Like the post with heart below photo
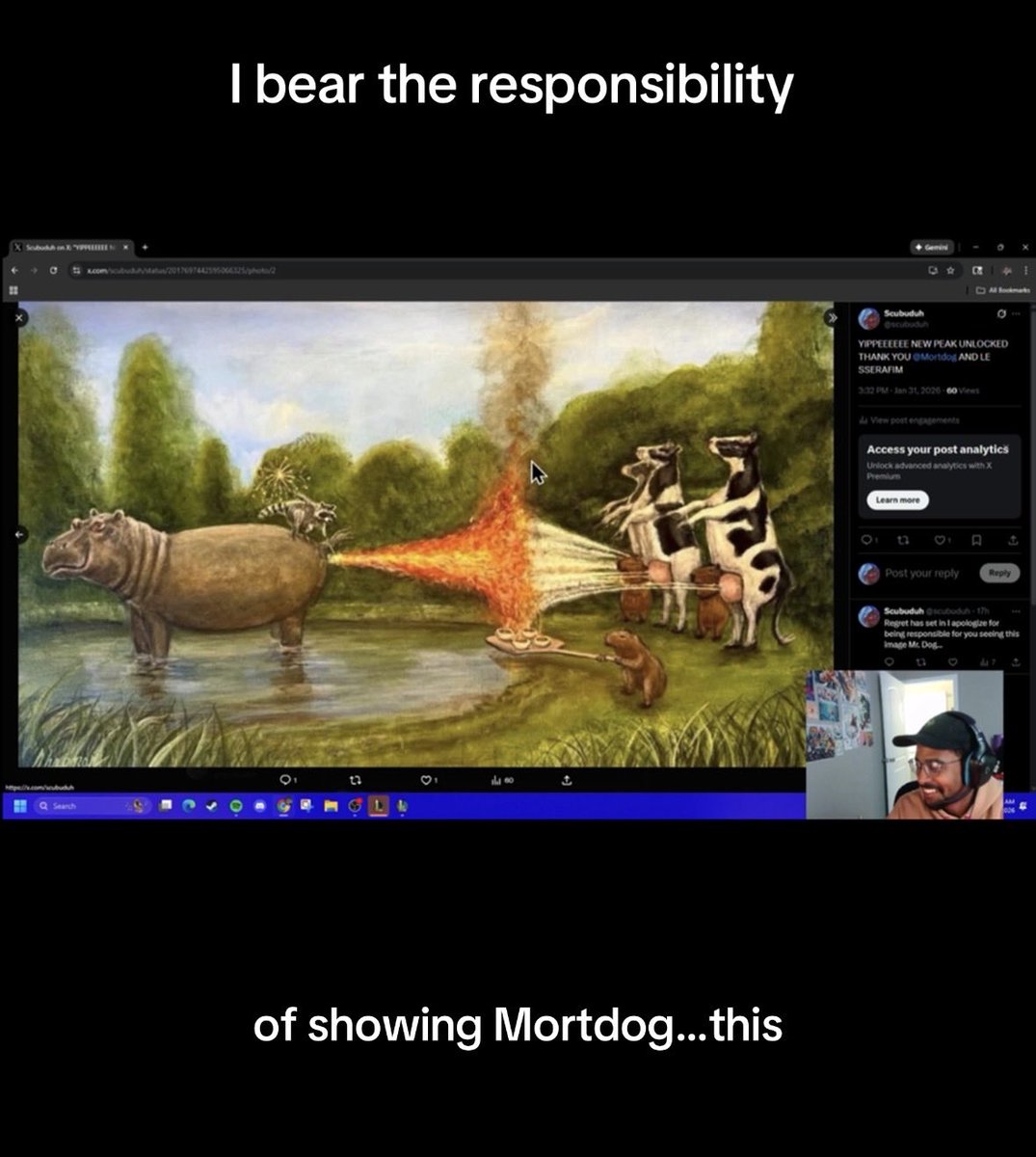Viewport: 1036px width, 1157px height. [x=428, y=779]
